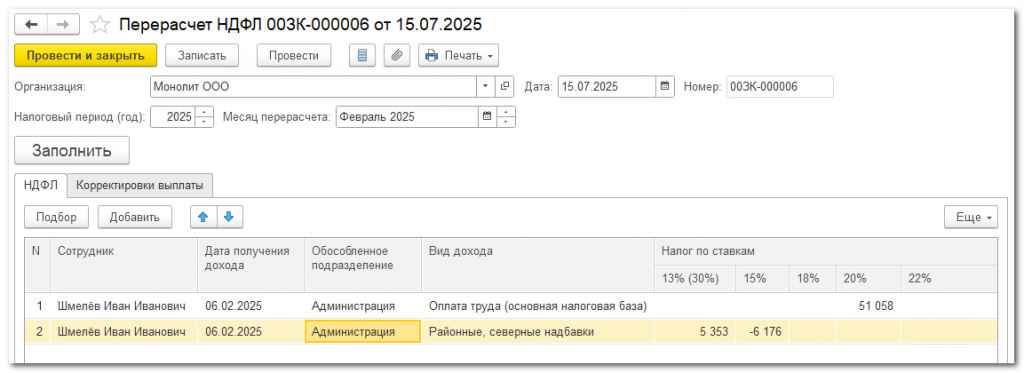This screenshot has height=373, width=1024.
Task: Switch to the НДФЛ tab
Action: click(41, 185)
